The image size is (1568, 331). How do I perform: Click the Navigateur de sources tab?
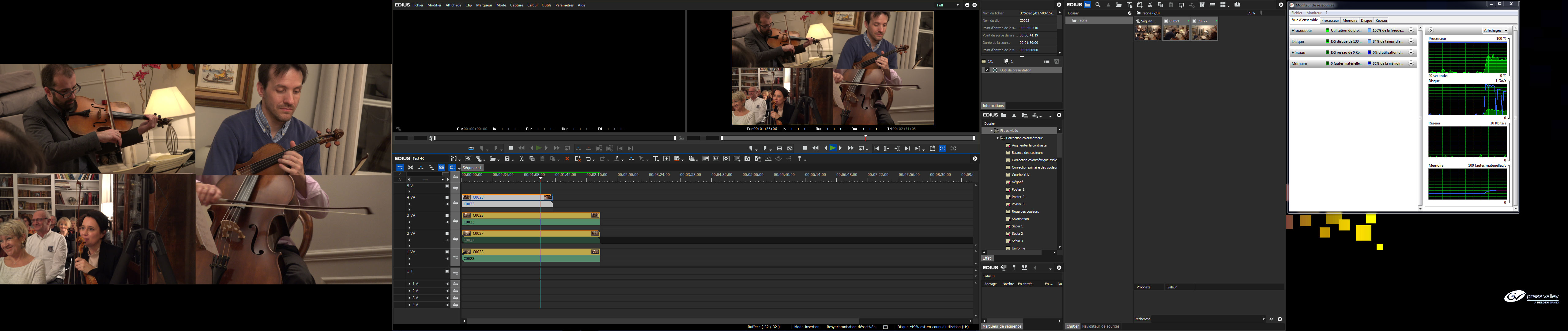(1101, 326)
